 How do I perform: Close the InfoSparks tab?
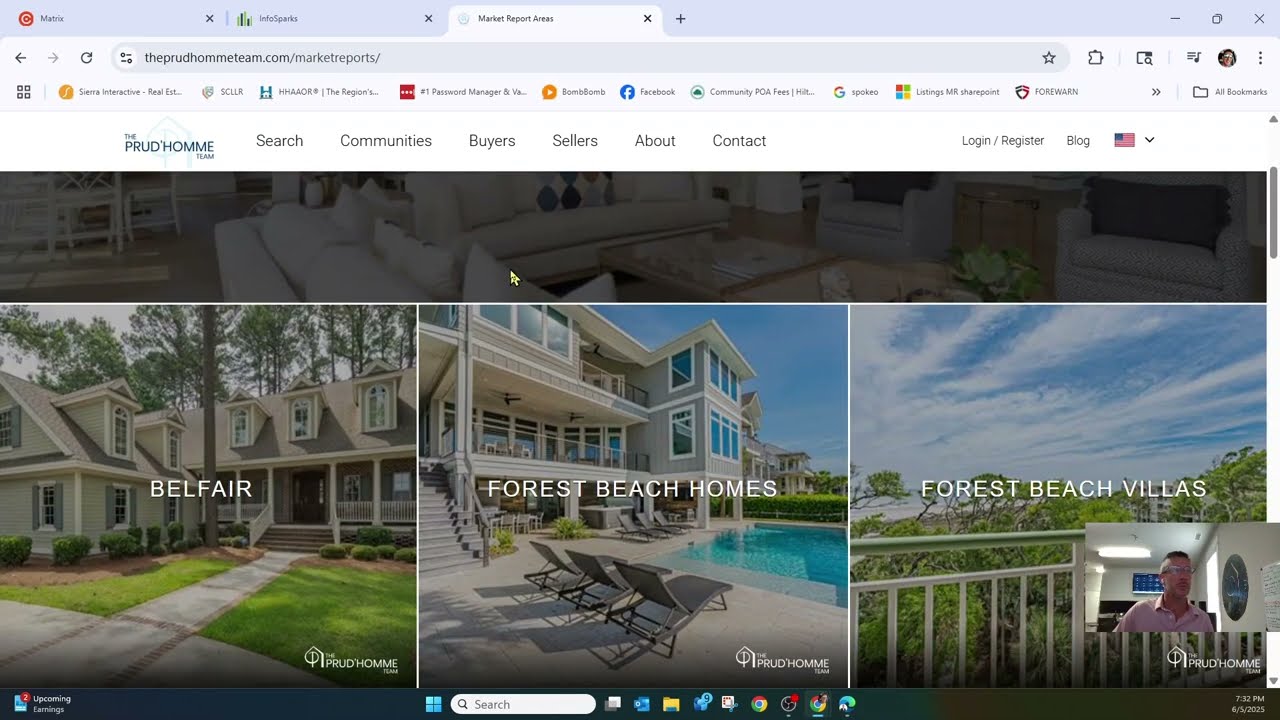pos(428,18)
